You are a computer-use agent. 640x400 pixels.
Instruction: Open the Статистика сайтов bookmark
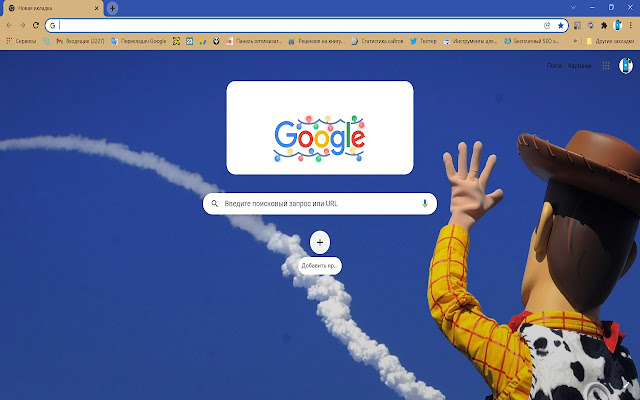378,41
